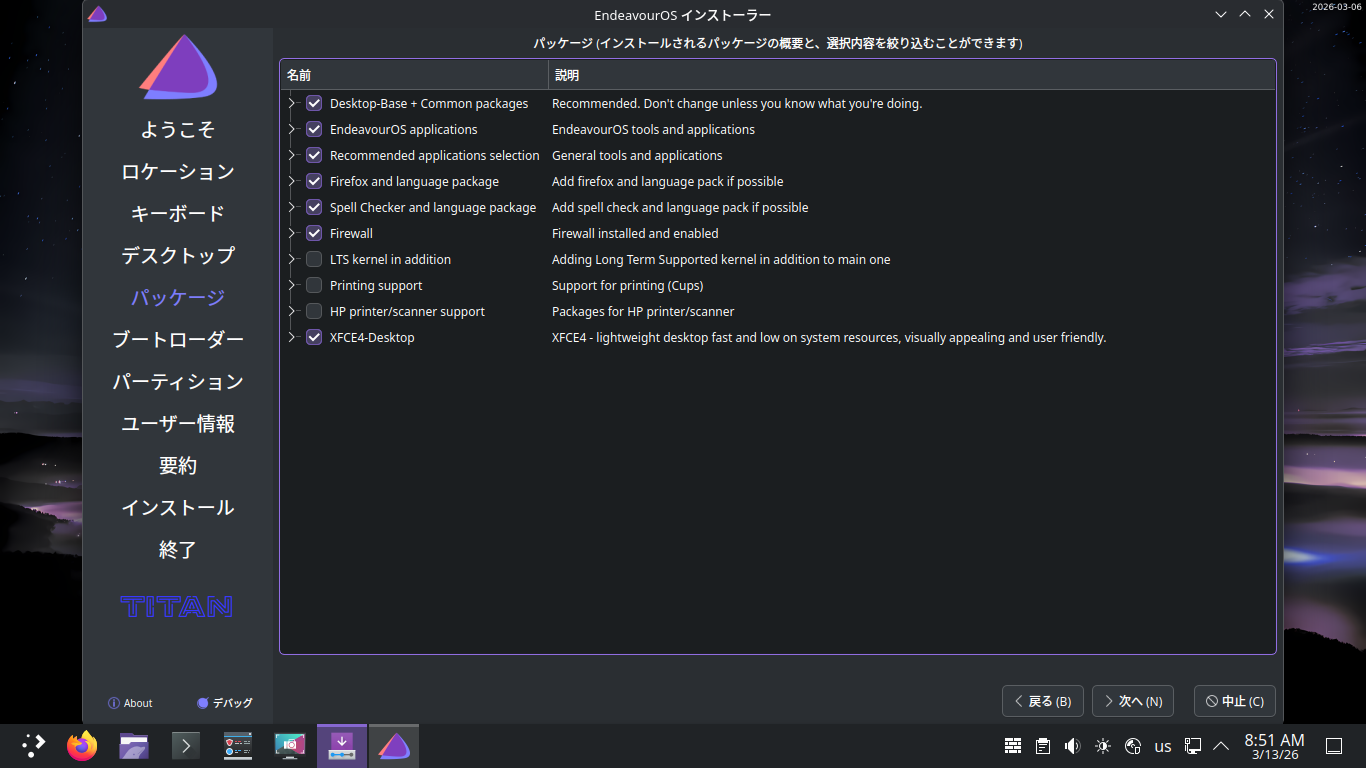The height and width of the screenshot is (768, 1366).
Task: Expand the EndeavourOS applications group
Action: click(292, 129)
